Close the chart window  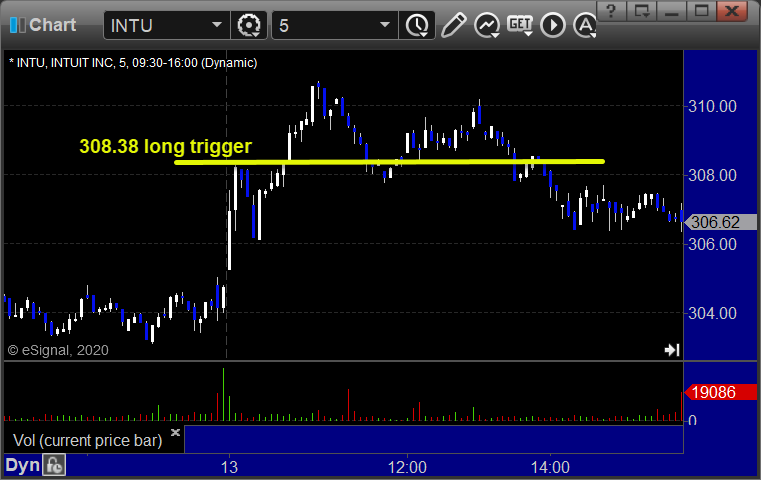732,11
